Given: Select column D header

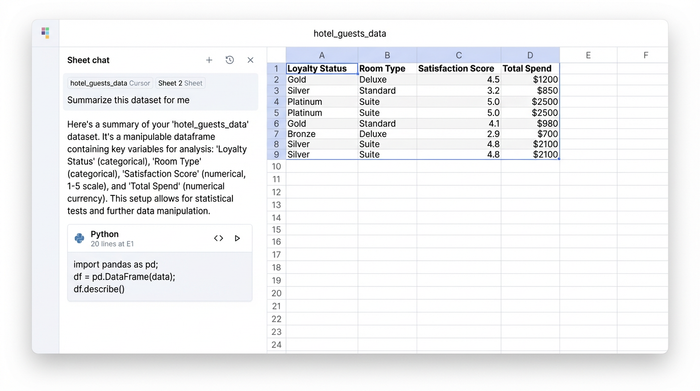Looking at the screenshot, I should pos(530,55).
